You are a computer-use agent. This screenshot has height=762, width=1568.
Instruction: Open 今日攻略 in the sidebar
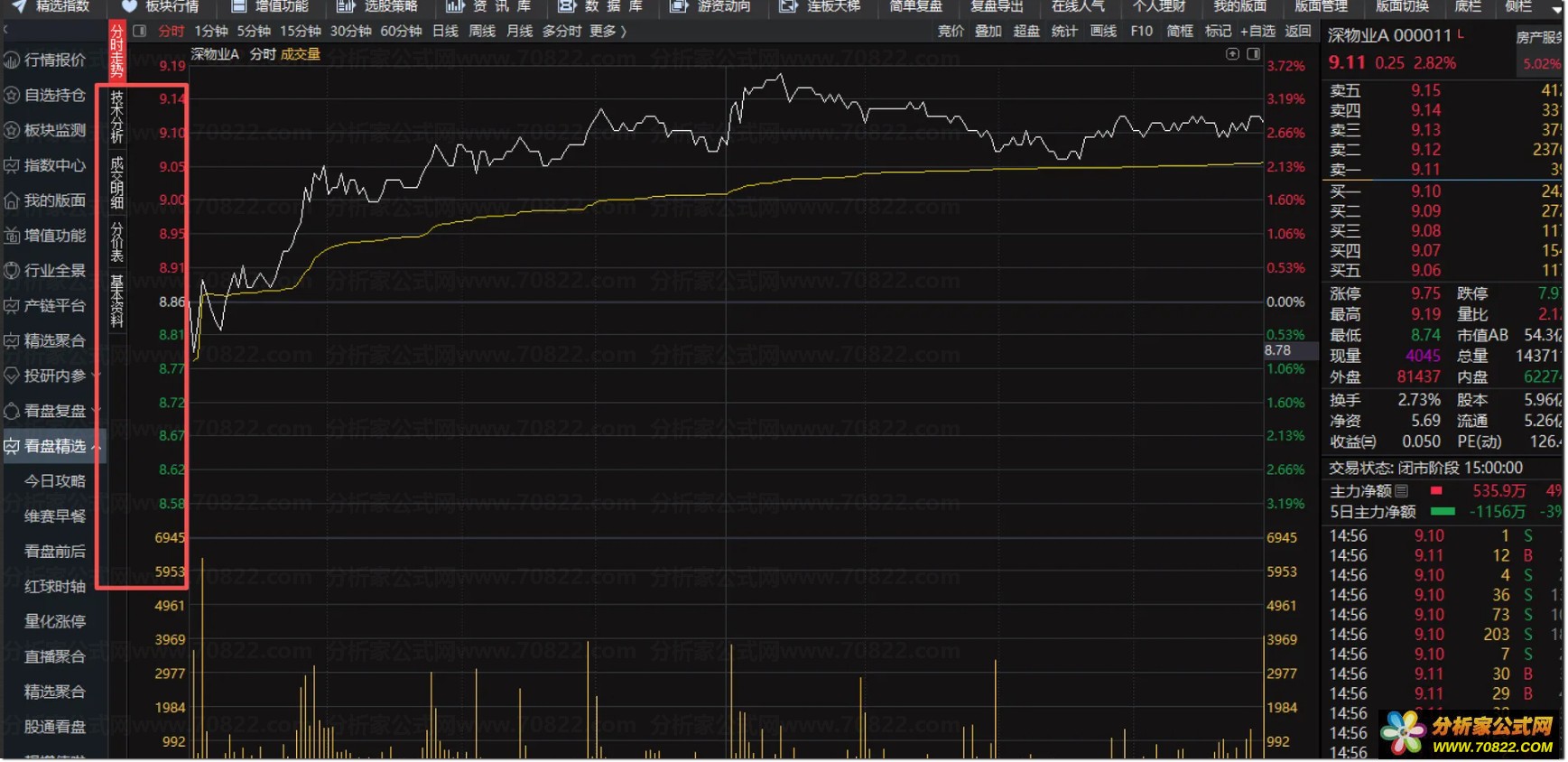pos(55,481)
